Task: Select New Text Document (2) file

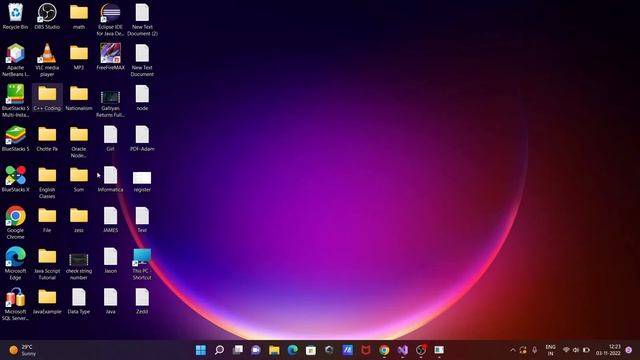Action: pos(142,19)
